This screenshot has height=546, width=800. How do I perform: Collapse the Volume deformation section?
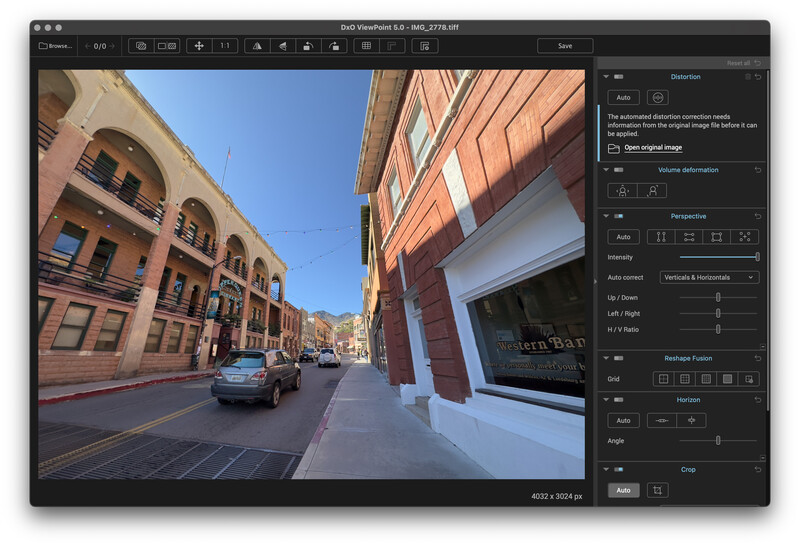(606, 170)
